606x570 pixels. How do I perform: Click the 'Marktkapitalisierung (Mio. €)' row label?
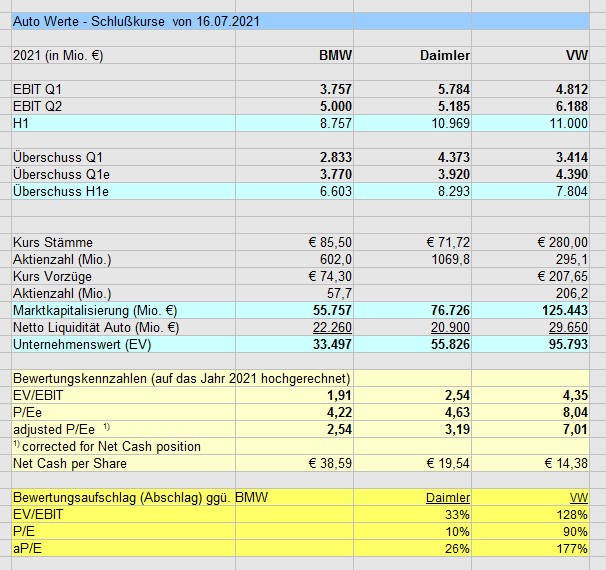[x=95, y=310]
